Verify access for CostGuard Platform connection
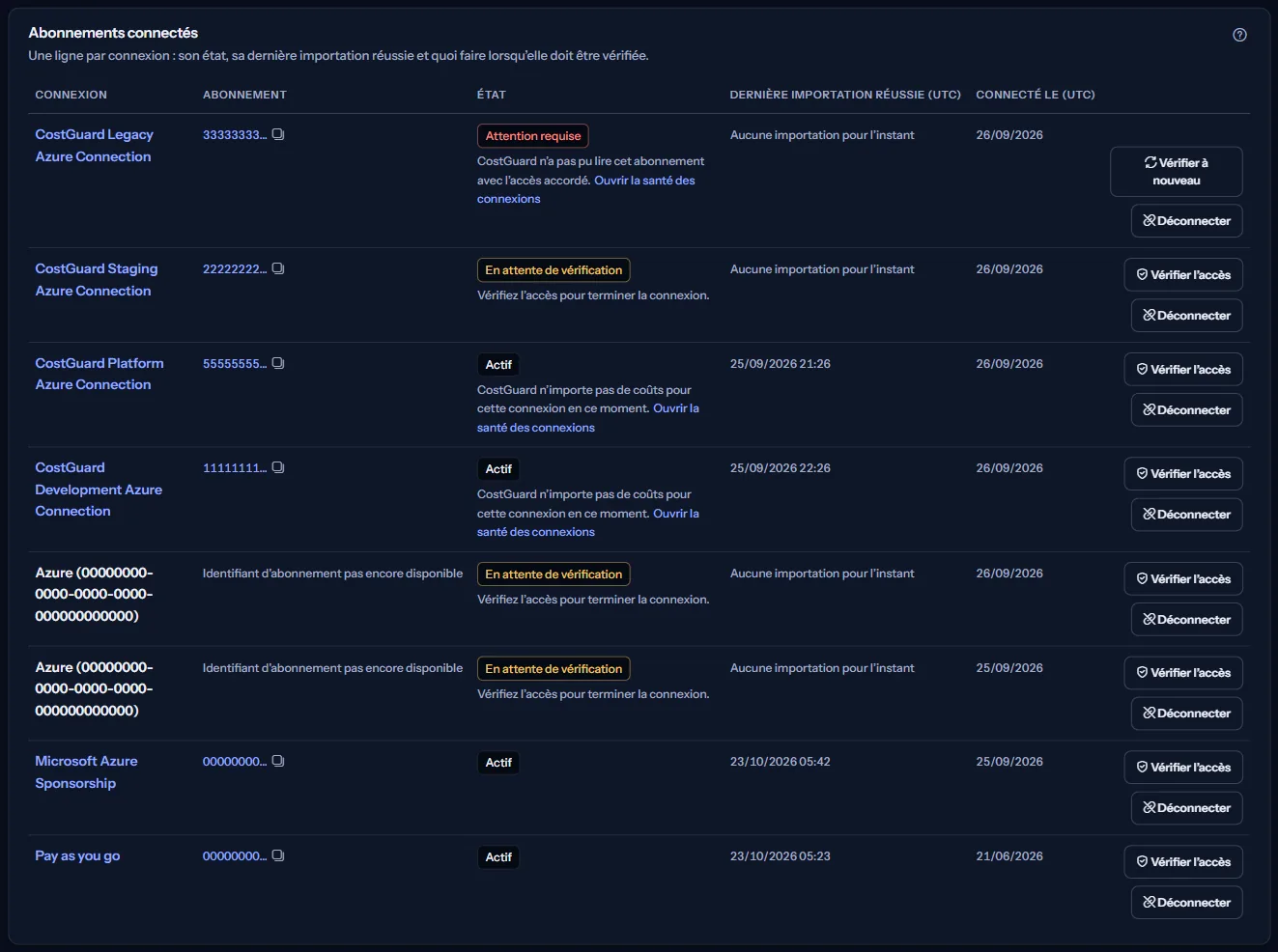1278x952 pixels. point(1183,370)
